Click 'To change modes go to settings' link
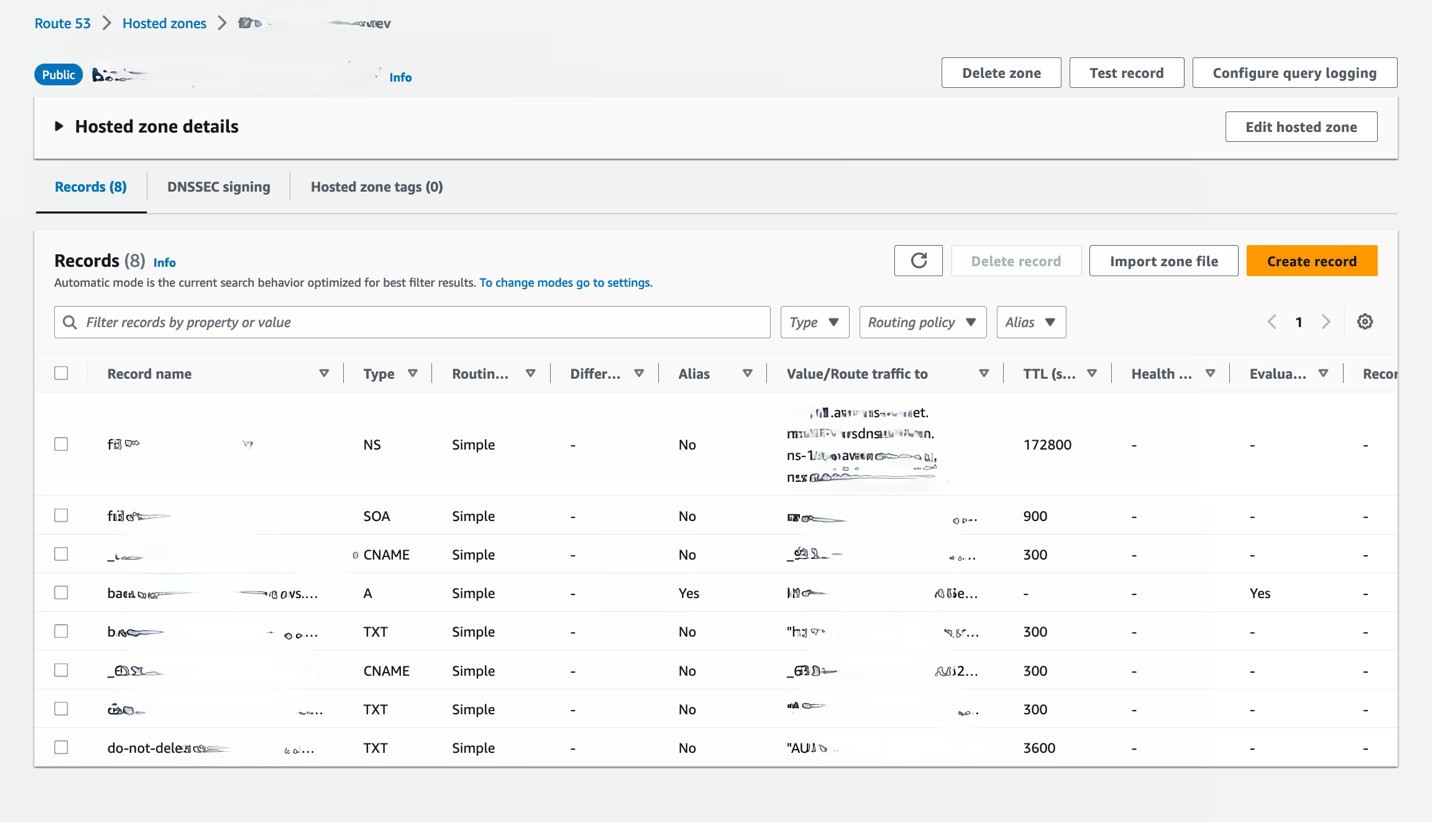Image resolution: width=1432 pixels, height=822 pixels. point(566,283)
